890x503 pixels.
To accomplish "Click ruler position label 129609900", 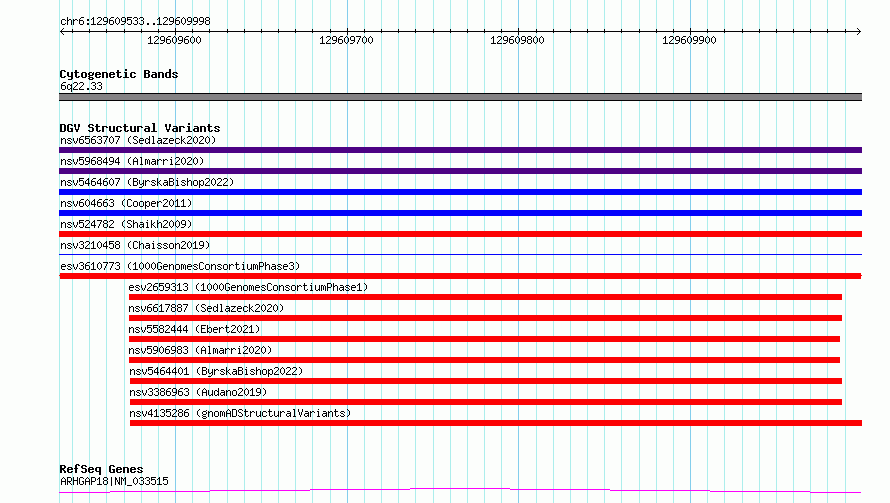I will click(689, 40).
